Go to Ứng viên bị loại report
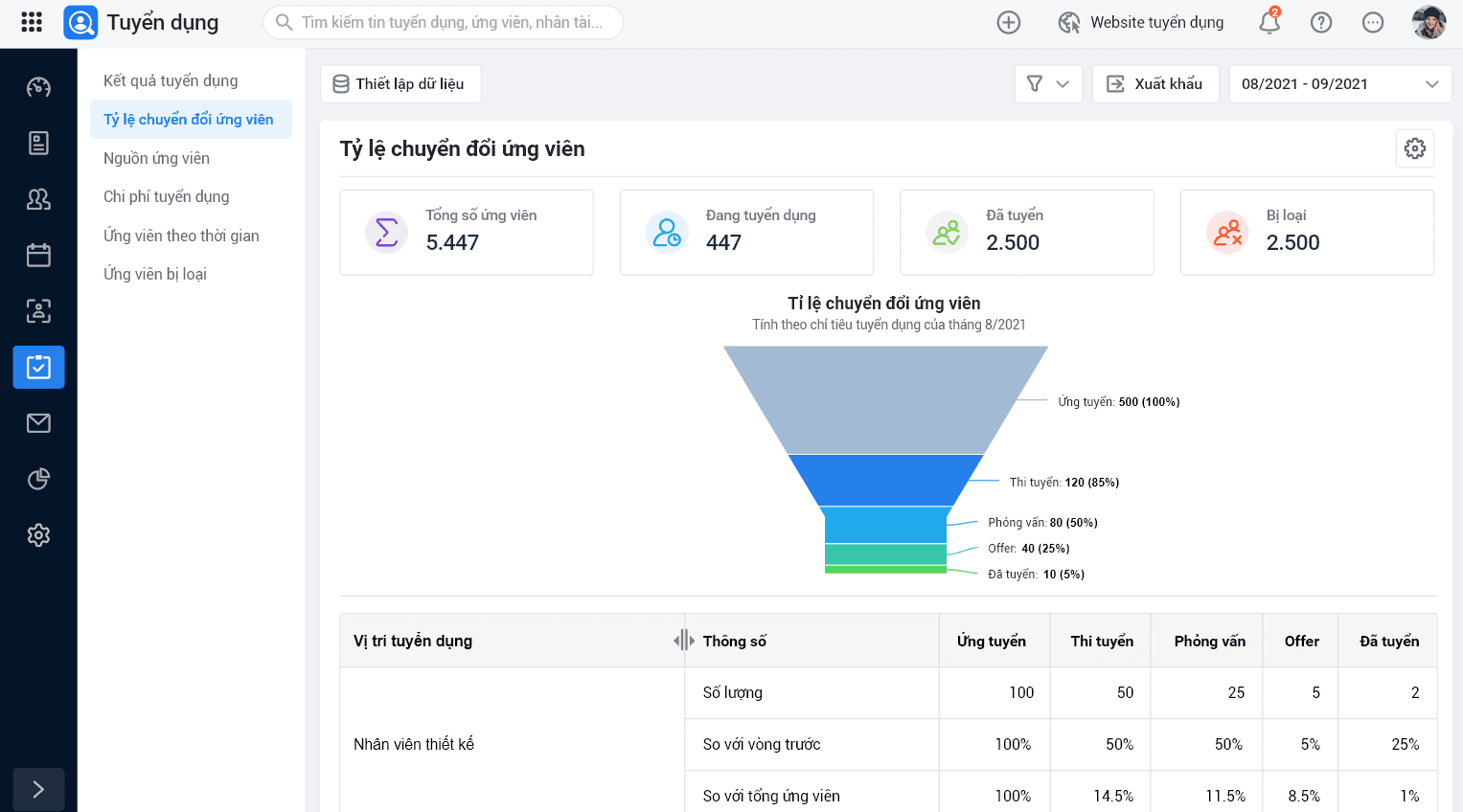1463x812 pixels. (155, 274)
